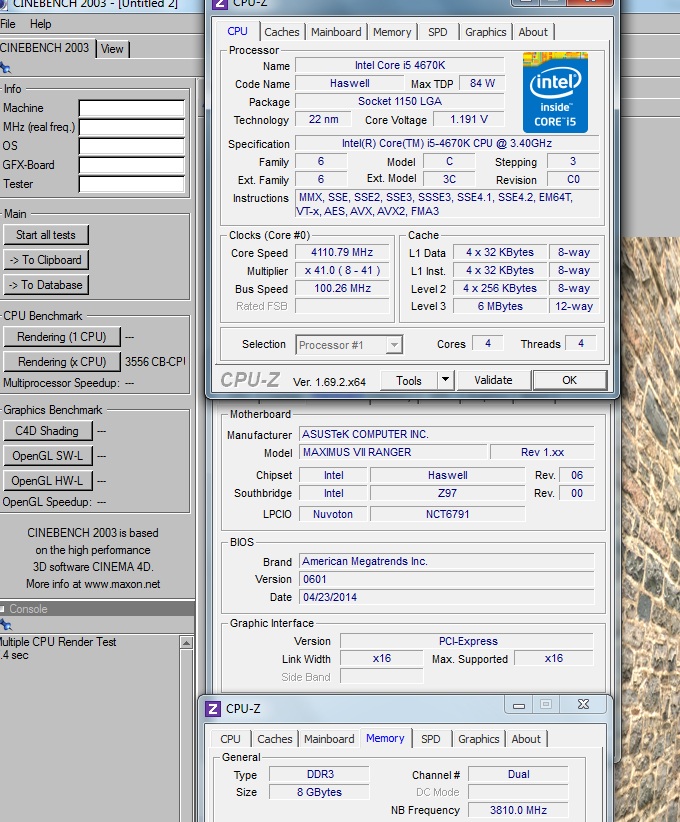The height and width of the screenshot is (822, 680).
Task: Click console scrollbar up arrow
Action: (x=186, y=643)
